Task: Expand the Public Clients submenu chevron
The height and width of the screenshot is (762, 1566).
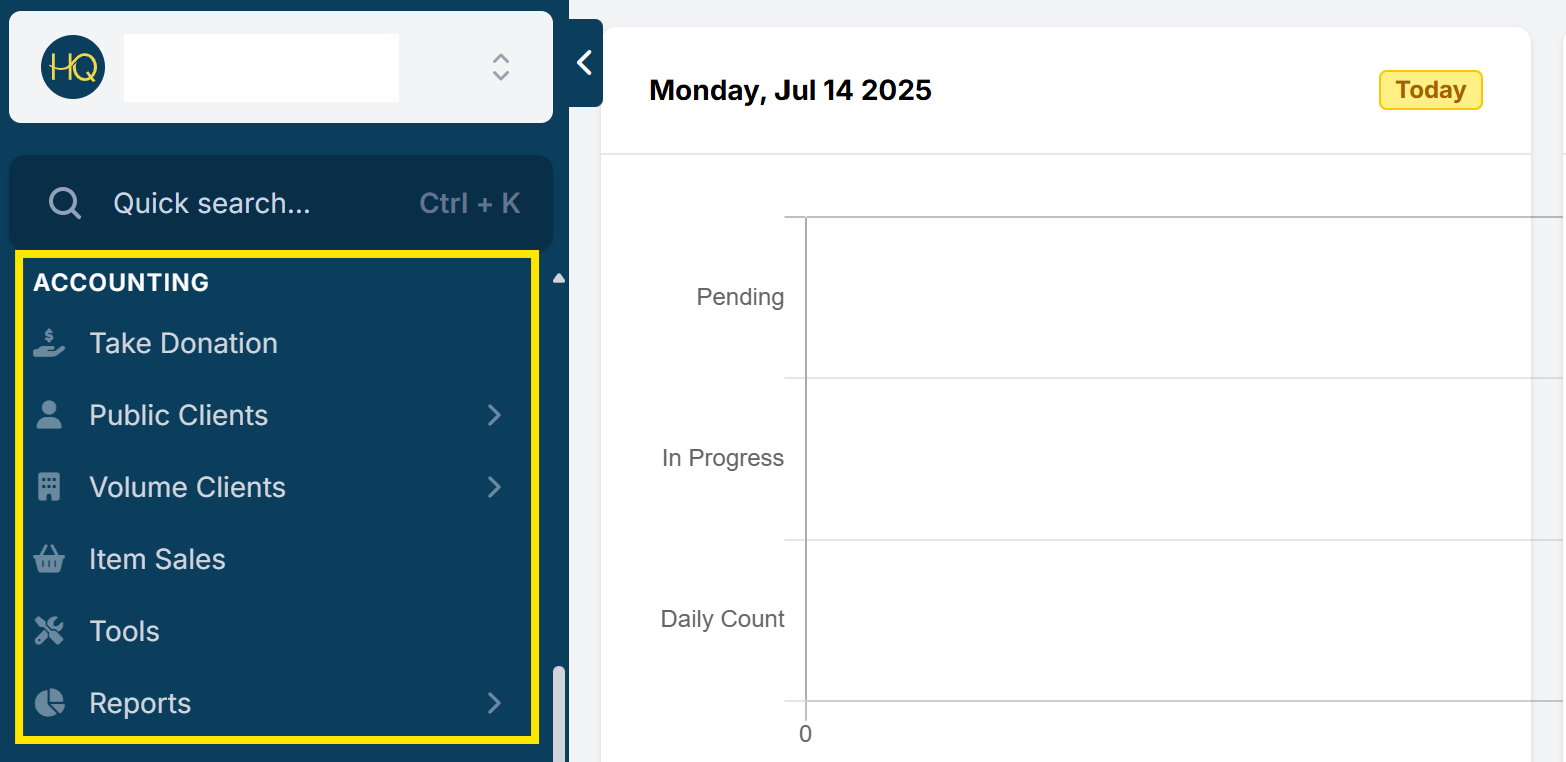Action: point(494,415)
